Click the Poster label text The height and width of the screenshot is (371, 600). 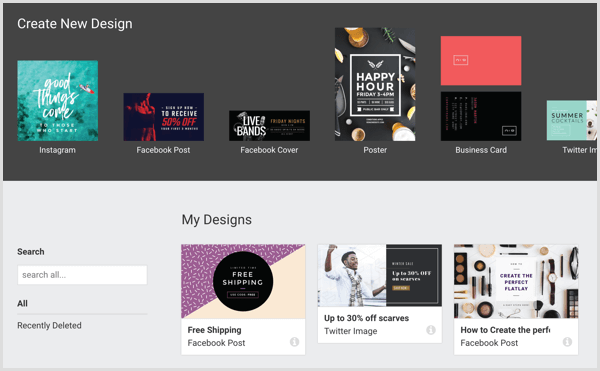coord(375,150)
